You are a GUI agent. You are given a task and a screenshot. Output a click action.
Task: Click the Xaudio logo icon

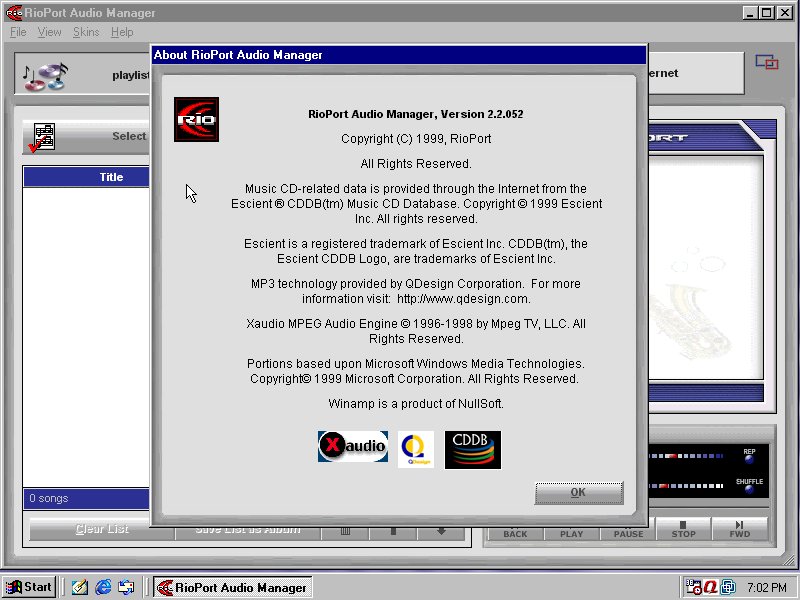click(x=352, y=449)
